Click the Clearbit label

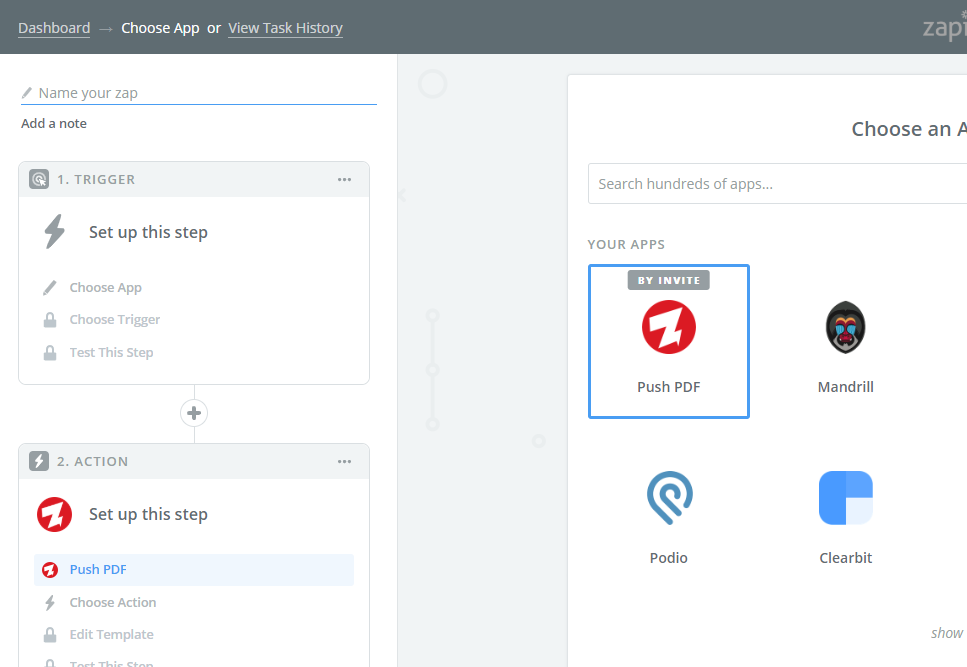pos(846,558)
